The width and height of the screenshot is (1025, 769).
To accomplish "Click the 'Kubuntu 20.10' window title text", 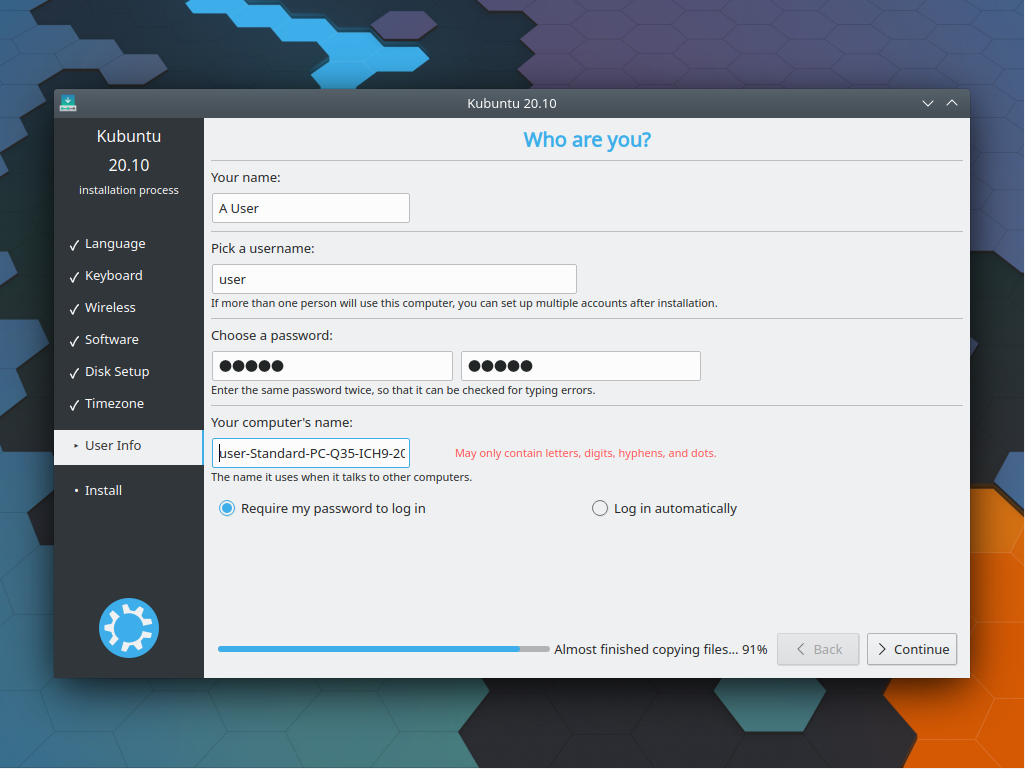I will pyautogui.click(x=512, y=103).
